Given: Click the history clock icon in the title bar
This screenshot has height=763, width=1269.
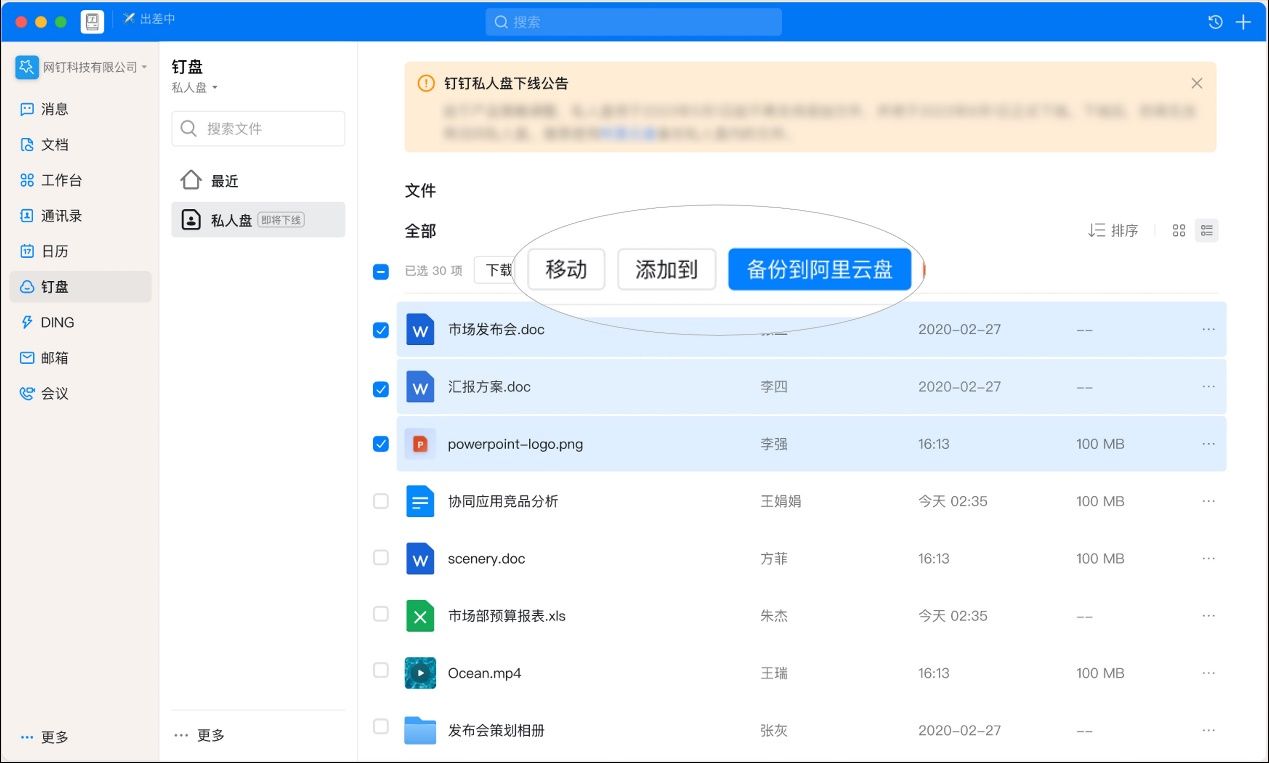Looking at the screenshot, I should (x=1215, y=22).
